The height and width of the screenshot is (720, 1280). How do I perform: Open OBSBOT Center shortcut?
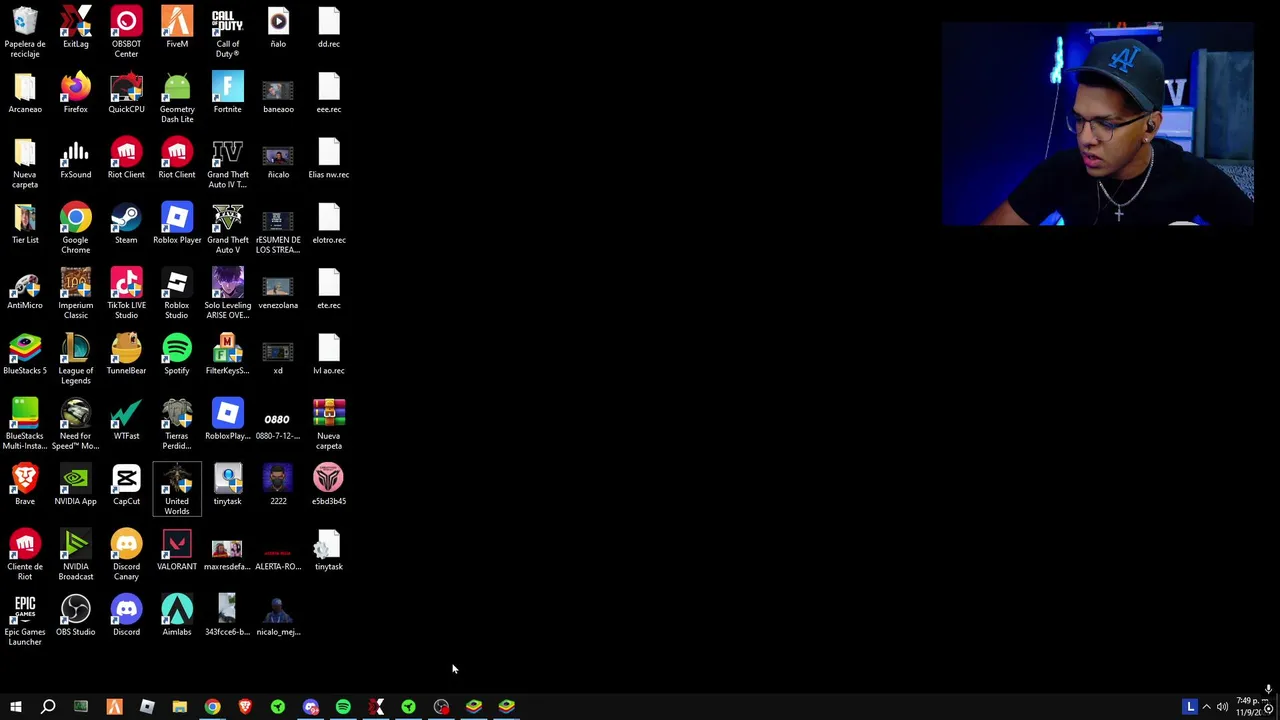point(126,32)
